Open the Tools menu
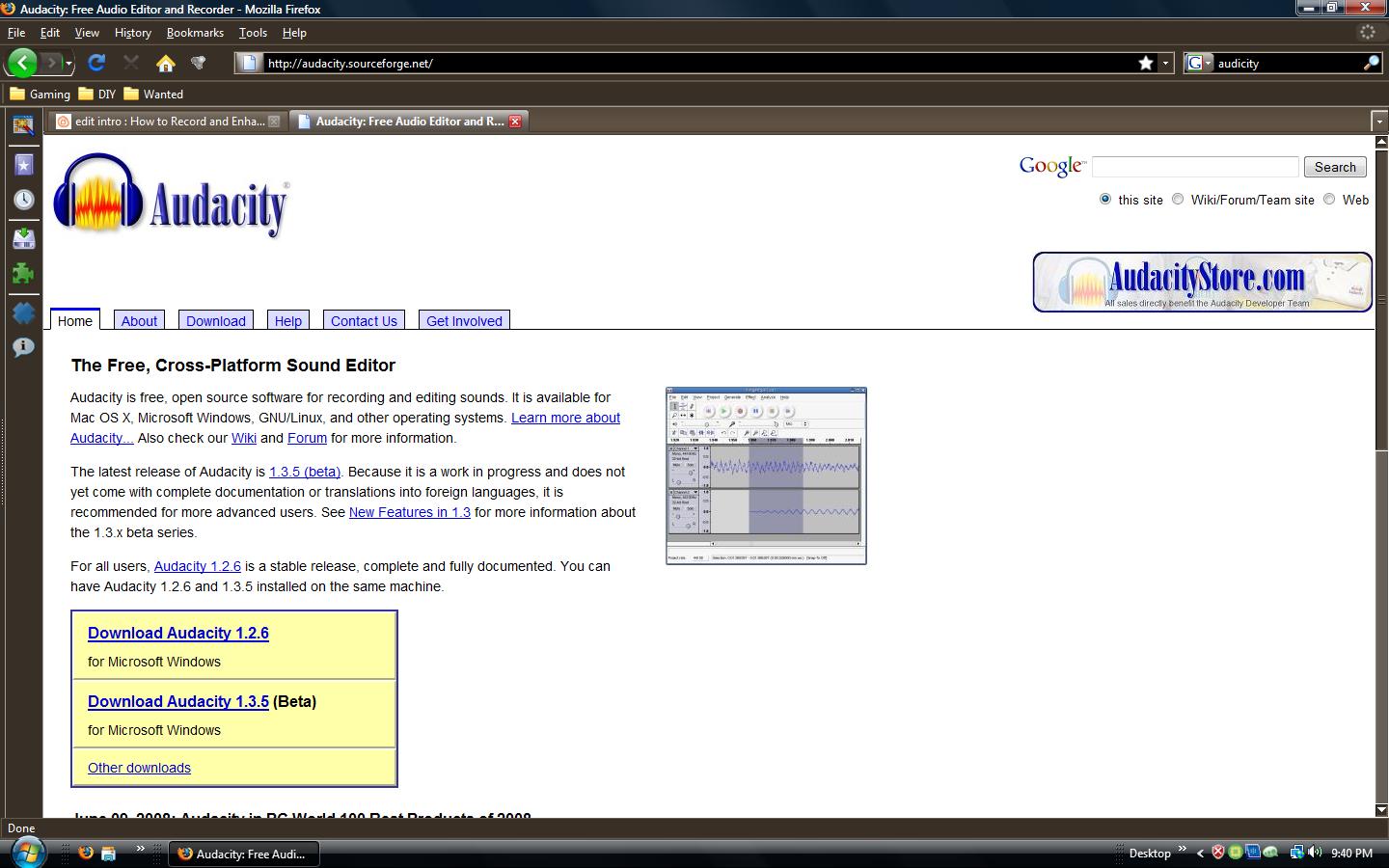 (253, 32)
